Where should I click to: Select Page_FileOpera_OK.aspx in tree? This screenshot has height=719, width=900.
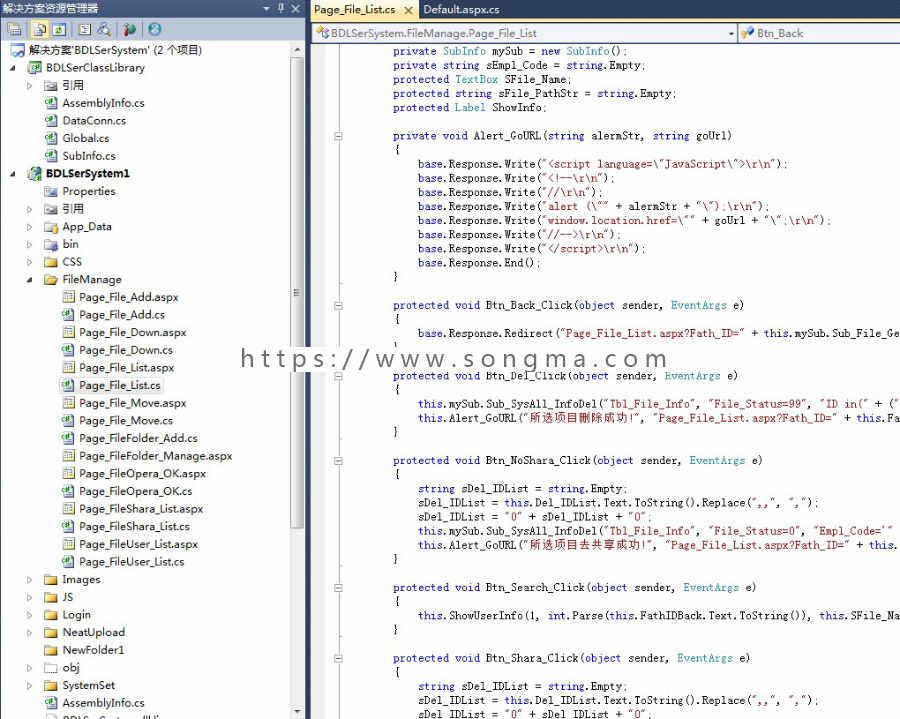pos(142,473)
